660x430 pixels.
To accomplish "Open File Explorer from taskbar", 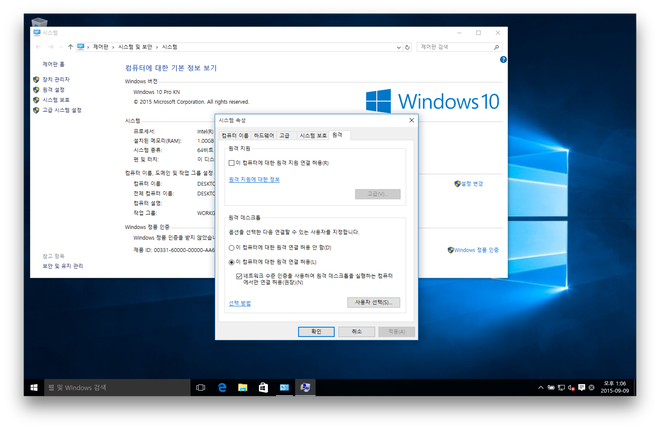I will tap(242, 388).
